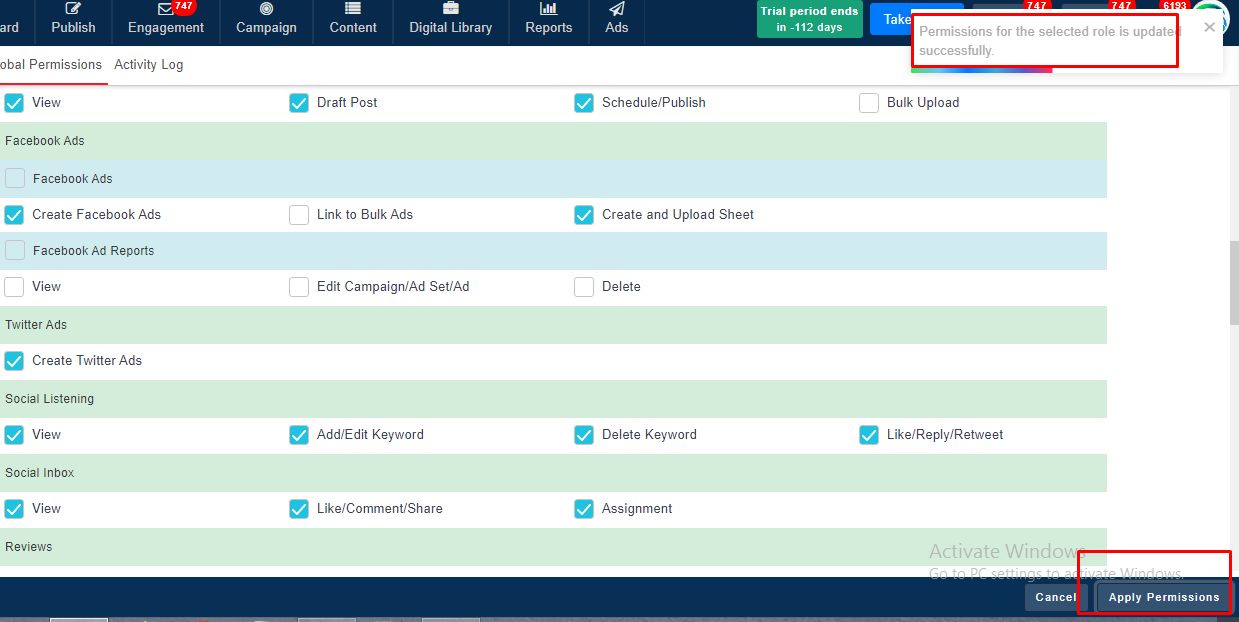1239x622 pixels.
Task: Open the Publish menu icon
Action: (x=73, y=9)
